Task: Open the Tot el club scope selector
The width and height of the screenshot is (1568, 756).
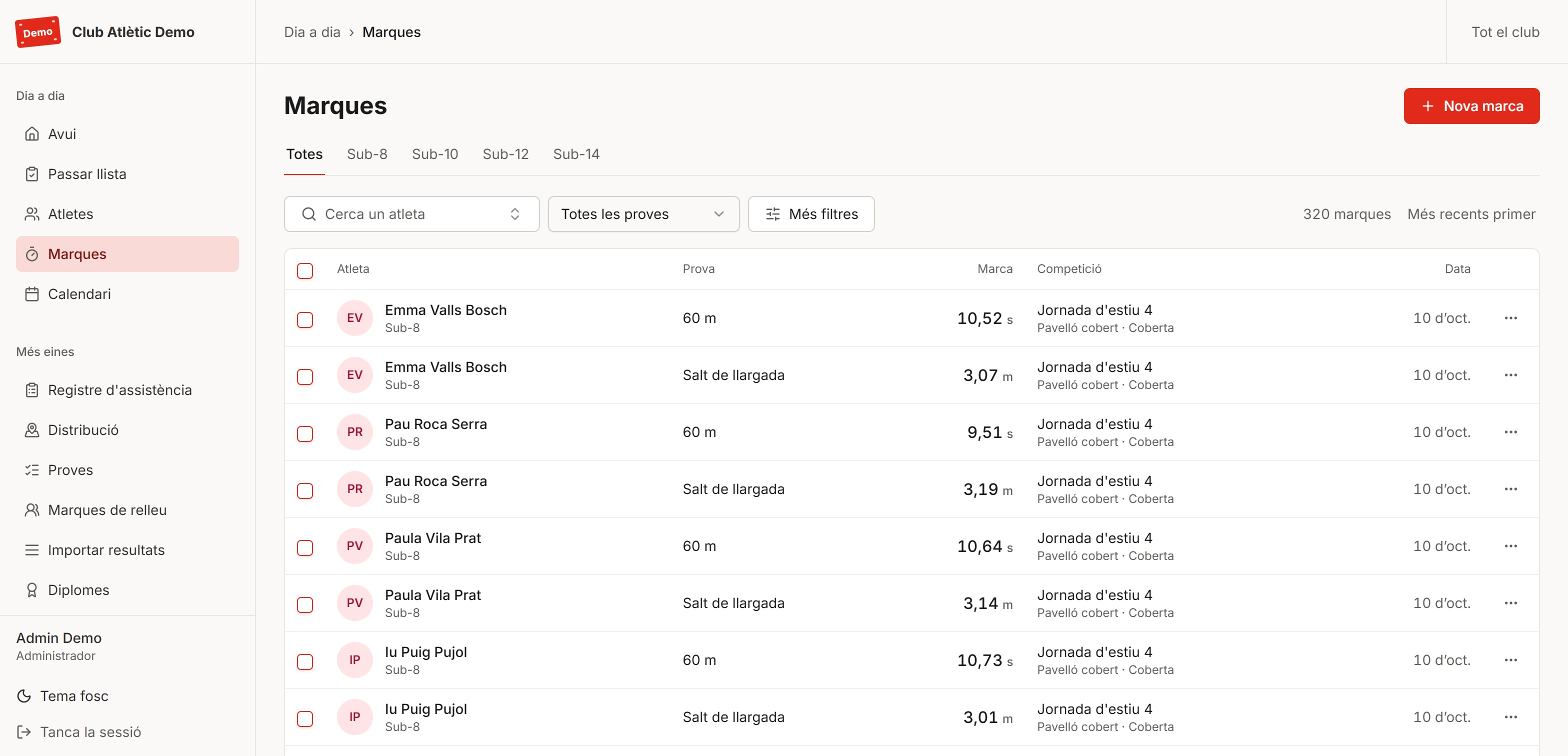Action: pos(1505,32)
